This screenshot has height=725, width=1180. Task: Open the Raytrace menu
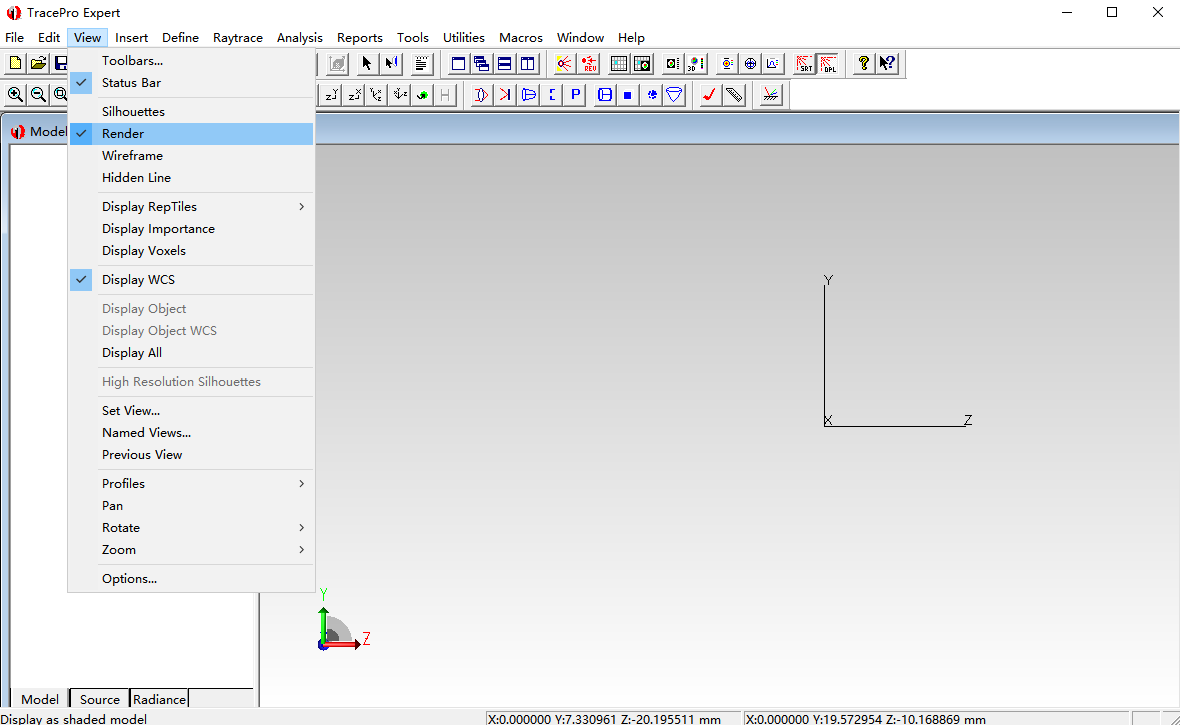[238, 38]
